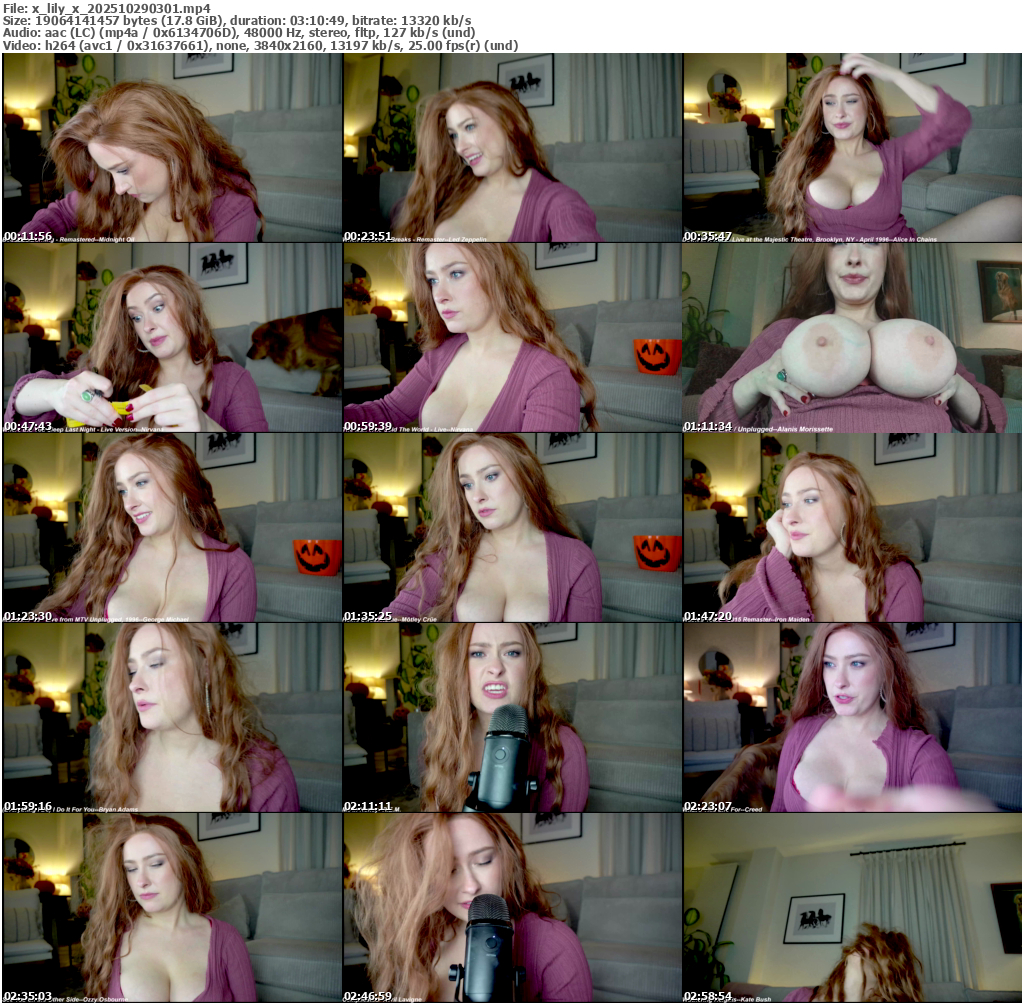Image resolution: width=1024 pixels, height=1003 pixels.
Task: Open the thumbnail stamped 00:23:51
Action: point(512,148)
